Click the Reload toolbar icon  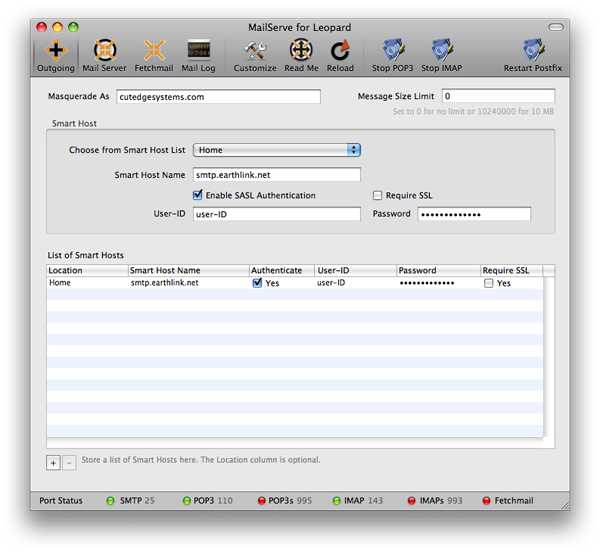[x=340, y=54]
